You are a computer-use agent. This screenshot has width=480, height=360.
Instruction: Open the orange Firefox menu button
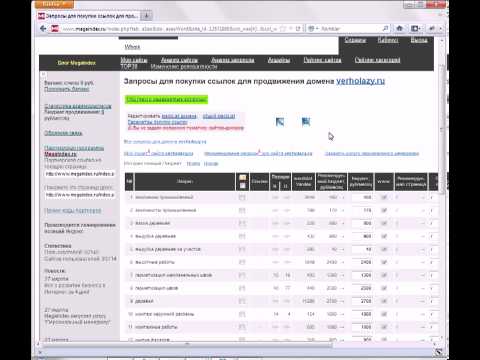click(x=55, y=4)
